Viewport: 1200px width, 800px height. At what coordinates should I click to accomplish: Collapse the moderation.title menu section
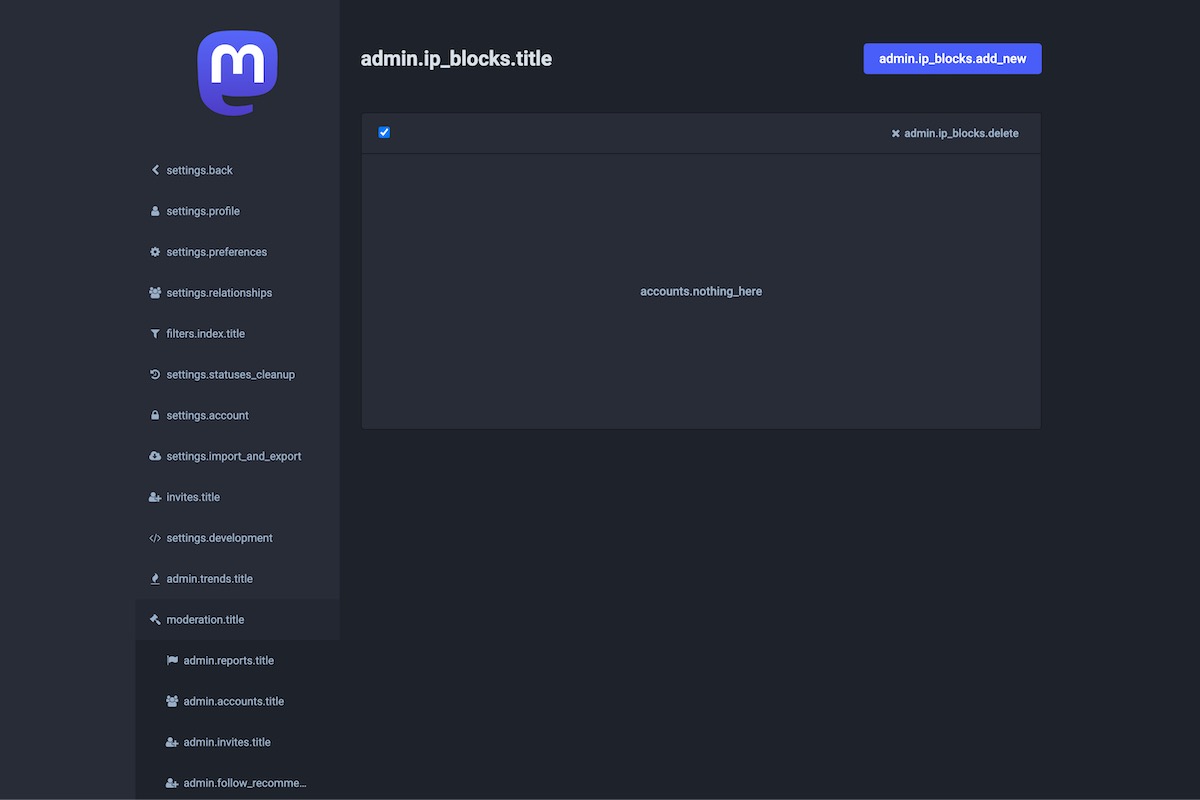point(205,620)
